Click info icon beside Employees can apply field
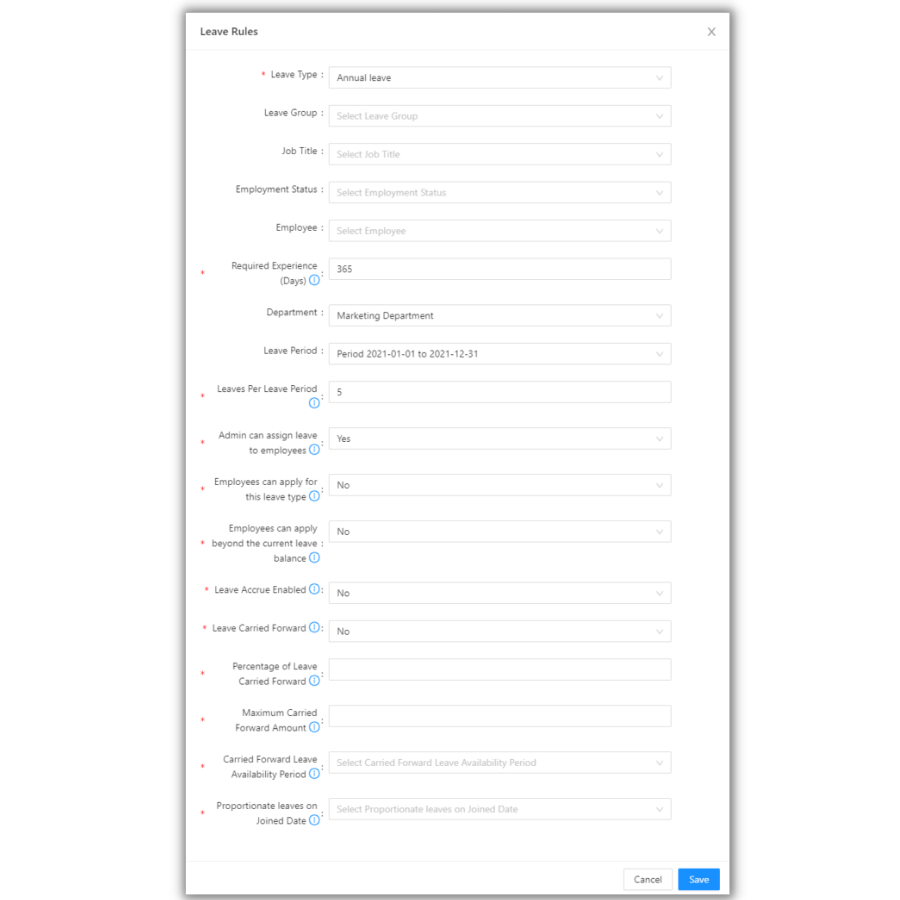 point(314,496)
